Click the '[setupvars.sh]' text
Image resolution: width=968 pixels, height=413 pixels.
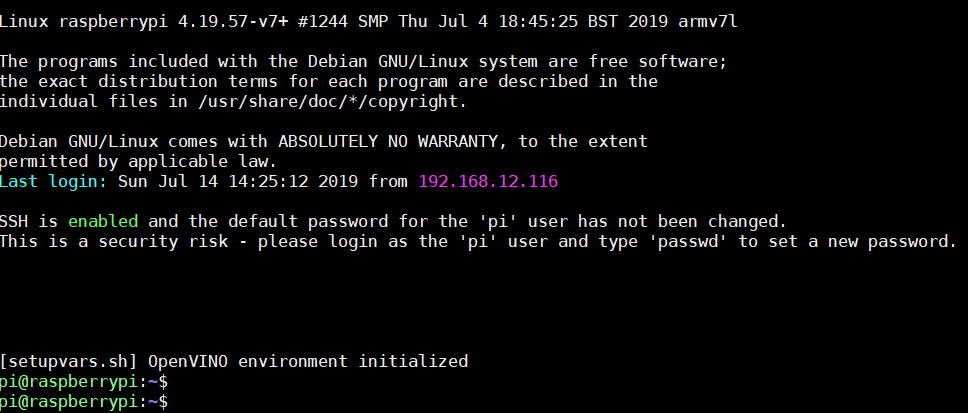pos(69,361)
